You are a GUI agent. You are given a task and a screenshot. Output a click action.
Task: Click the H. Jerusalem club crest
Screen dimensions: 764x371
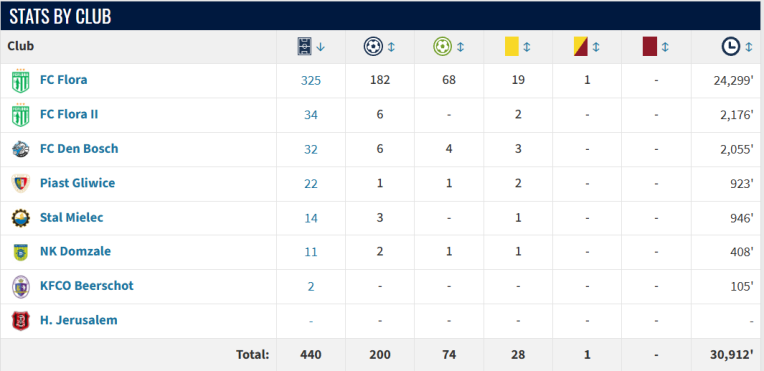[x=20, y=321]
